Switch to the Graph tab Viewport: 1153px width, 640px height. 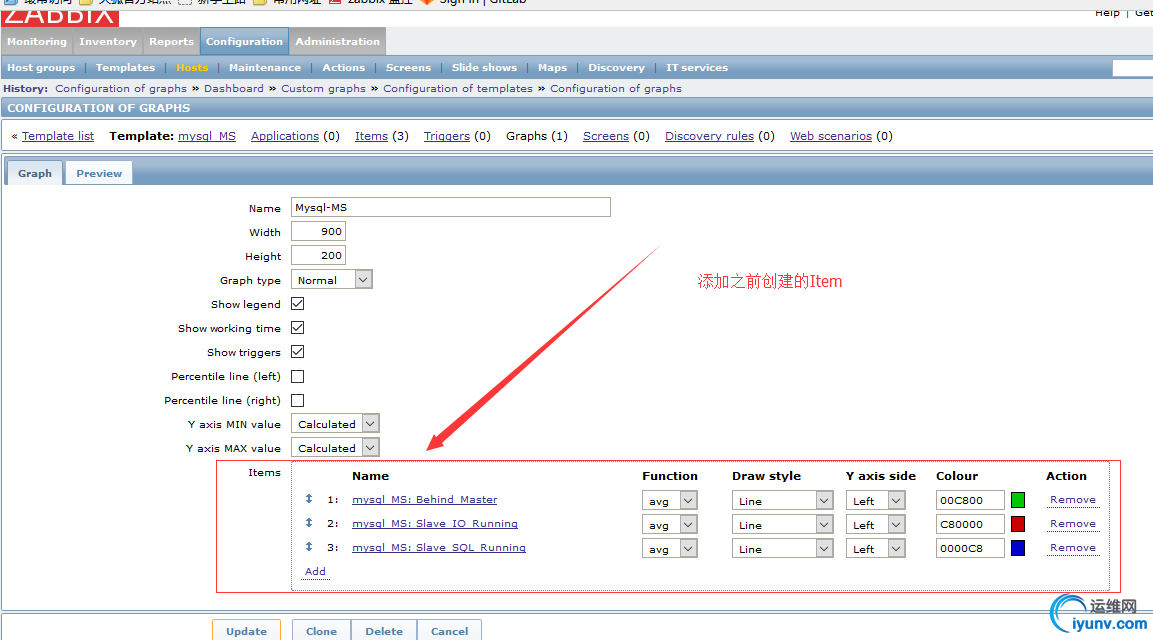[35, 173]
